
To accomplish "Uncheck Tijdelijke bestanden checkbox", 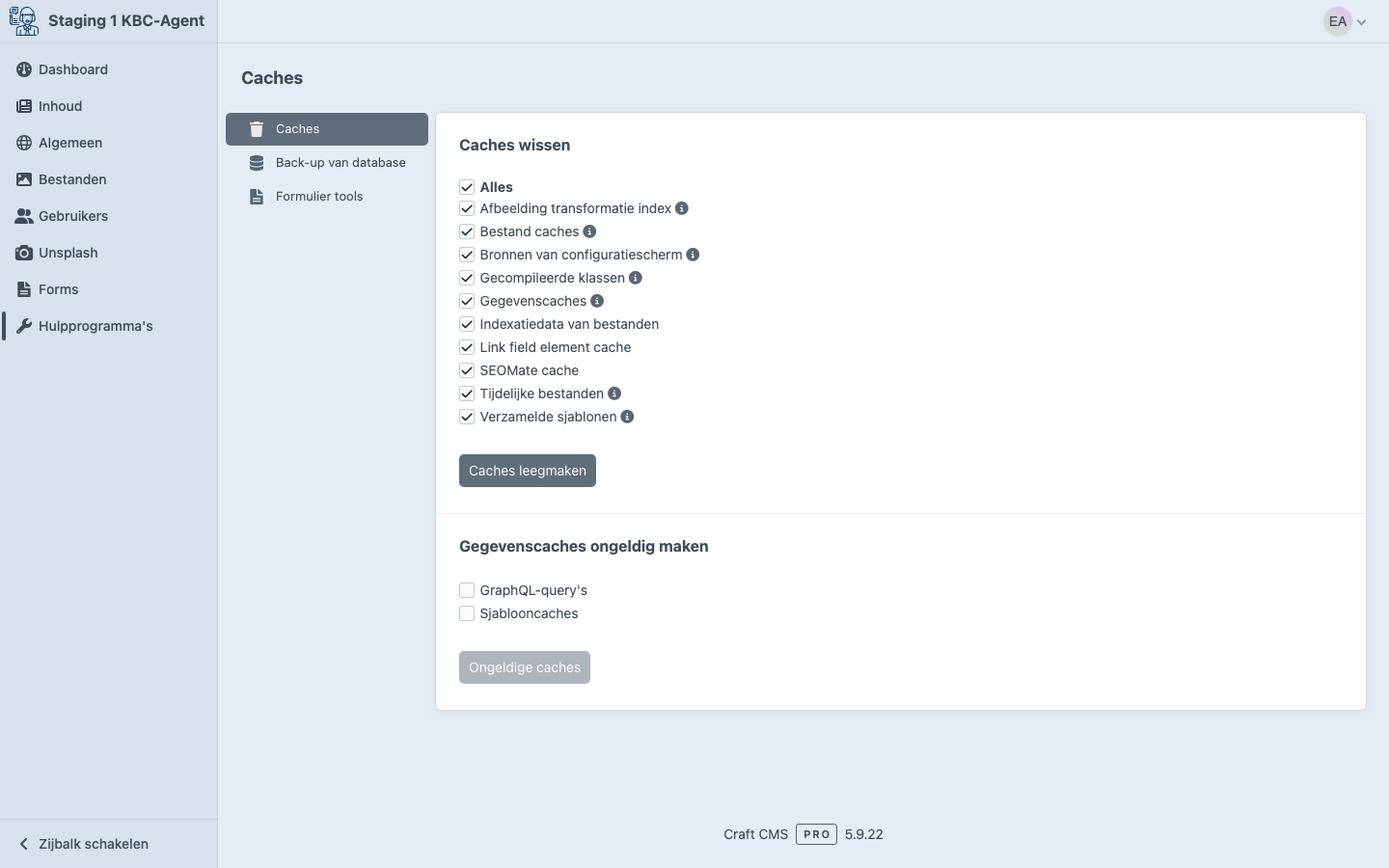I will coord(467,393).
